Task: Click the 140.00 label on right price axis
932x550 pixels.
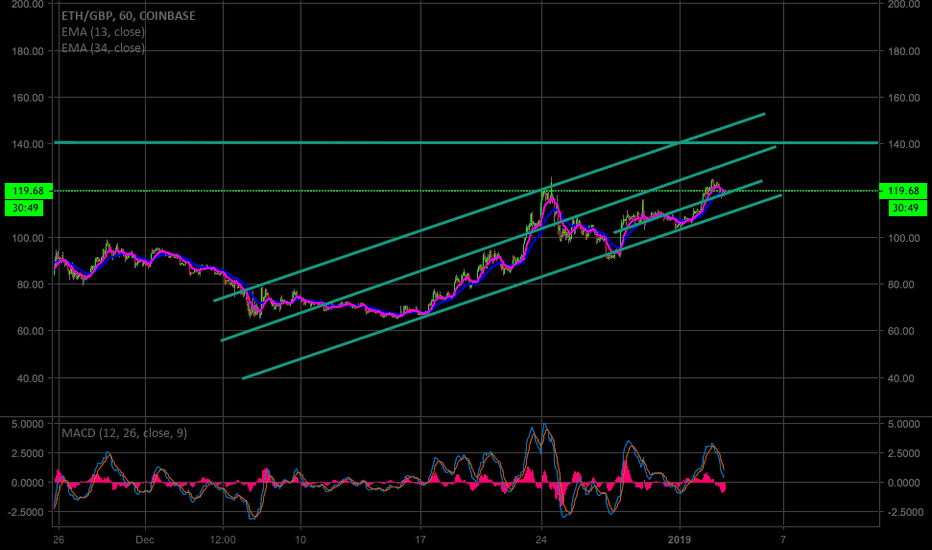Action: [x=904, y=144]
